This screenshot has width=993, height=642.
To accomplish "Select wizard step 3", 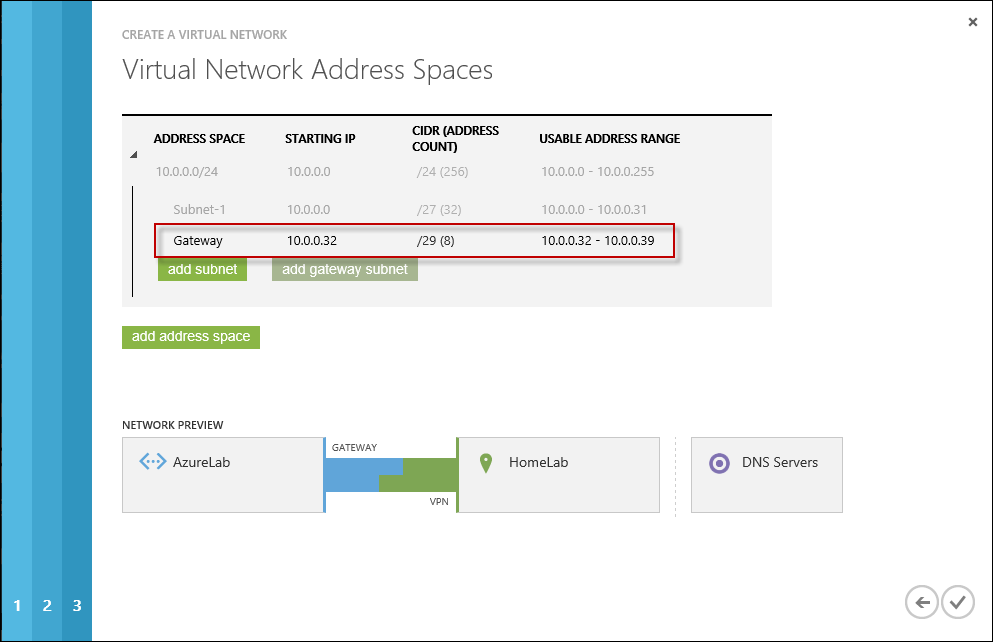I will coord(77,605).
